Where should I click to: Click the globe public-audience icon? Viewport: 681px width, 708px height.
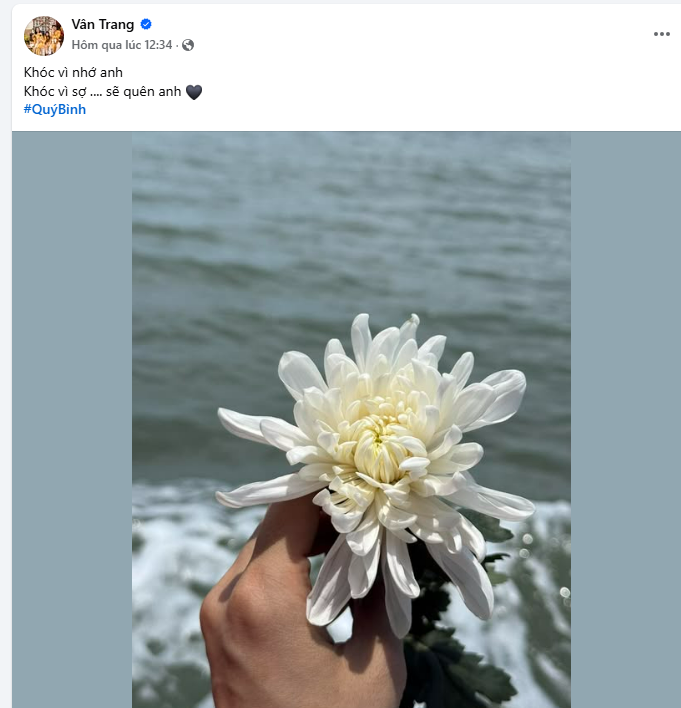pyautogui.click(x=188, y=45)
